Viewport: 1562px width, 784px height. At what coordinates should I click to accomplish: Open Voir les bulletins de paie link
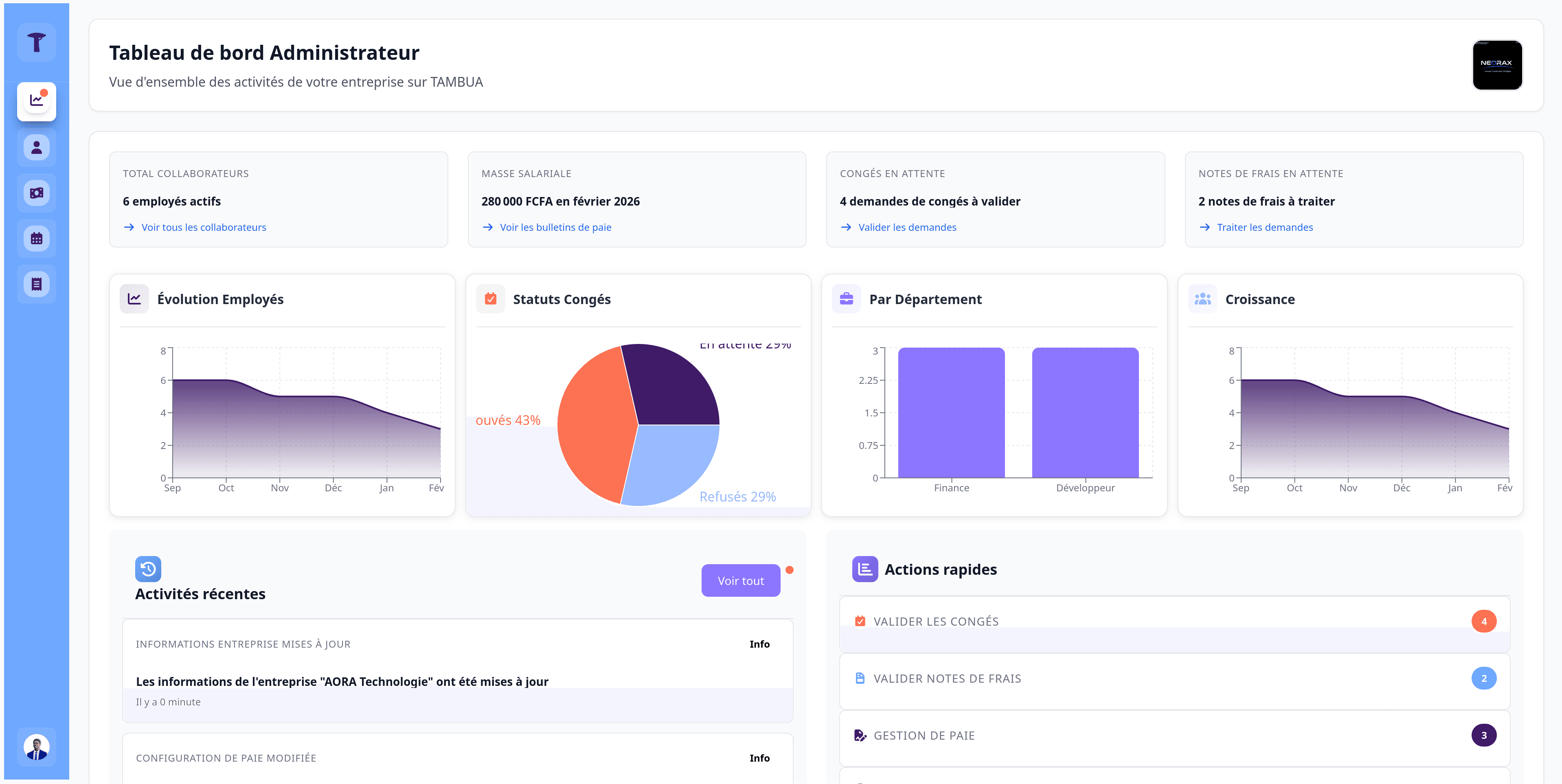555,228
